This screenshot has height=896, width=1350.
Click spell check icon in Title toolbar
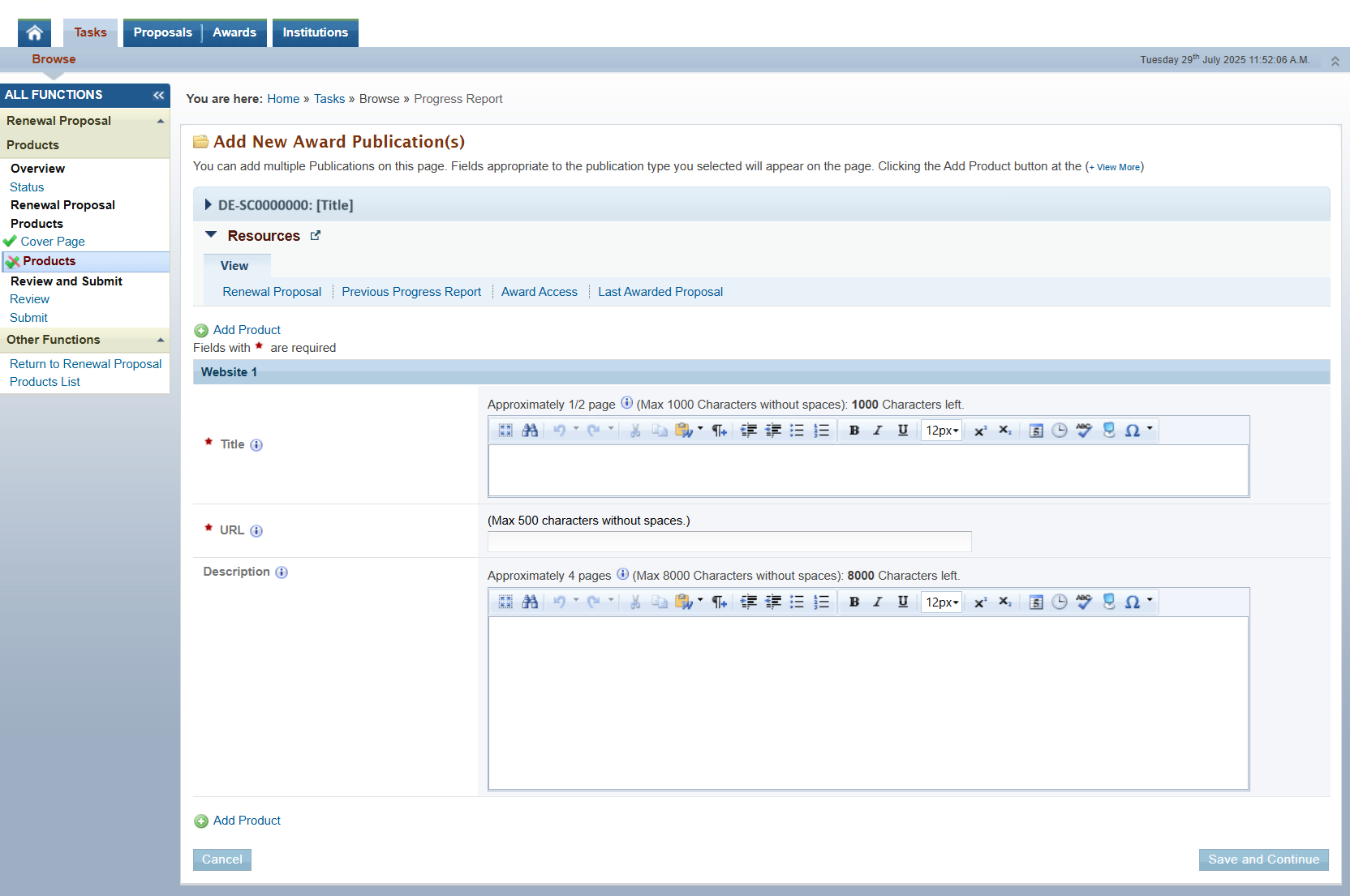(x=1084, y=431)
